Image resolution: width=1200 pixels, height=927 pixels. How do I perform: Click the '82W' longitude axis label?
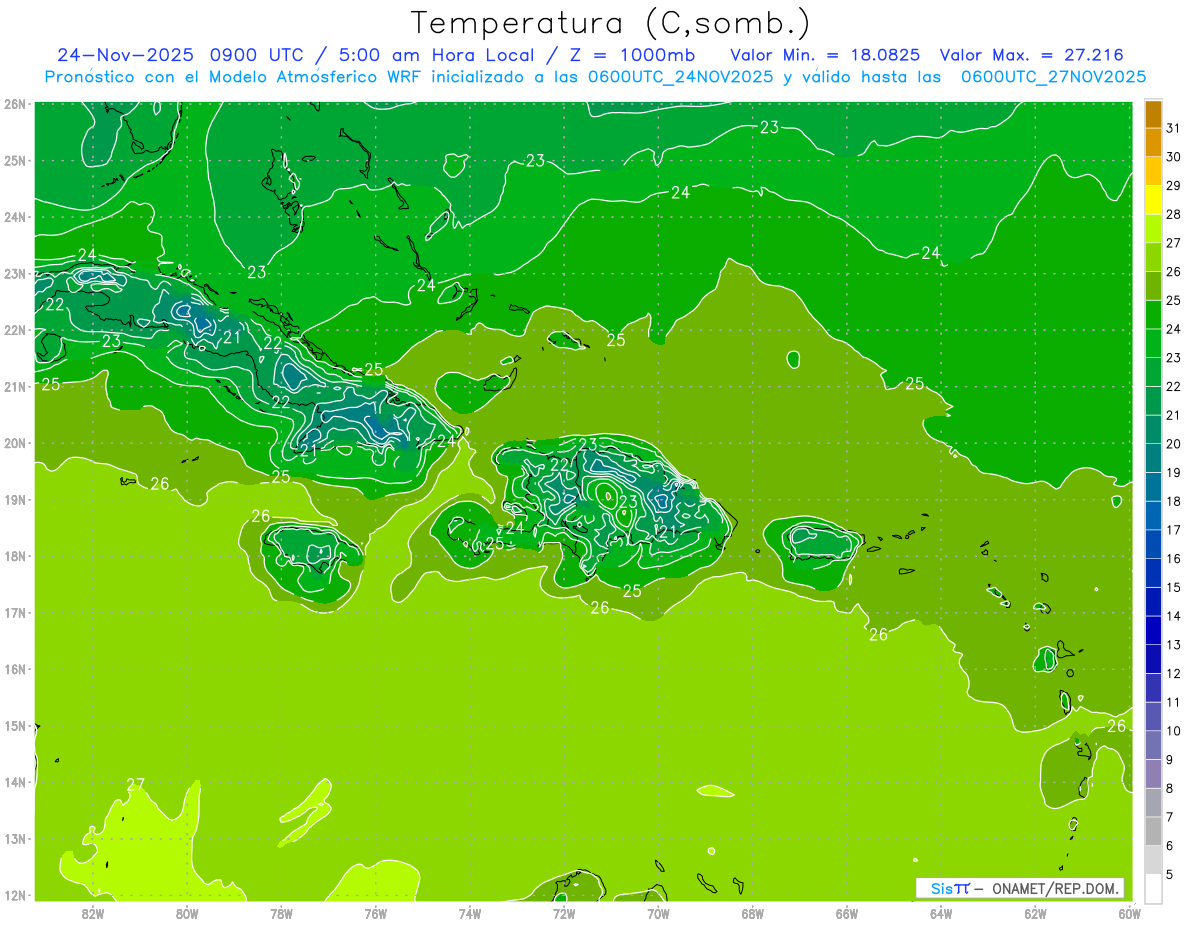pos(93,913)
